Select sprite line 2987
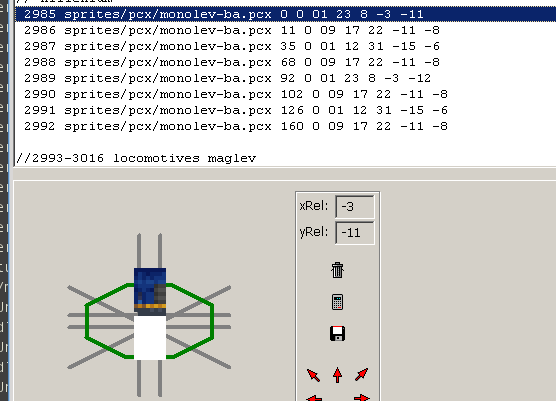Viewport: 556px width, 401px height. click(285, 46)
